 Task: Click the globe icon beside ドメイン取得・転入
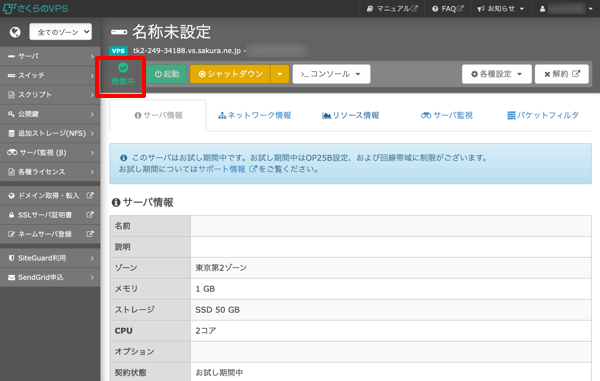coord(11,195)
